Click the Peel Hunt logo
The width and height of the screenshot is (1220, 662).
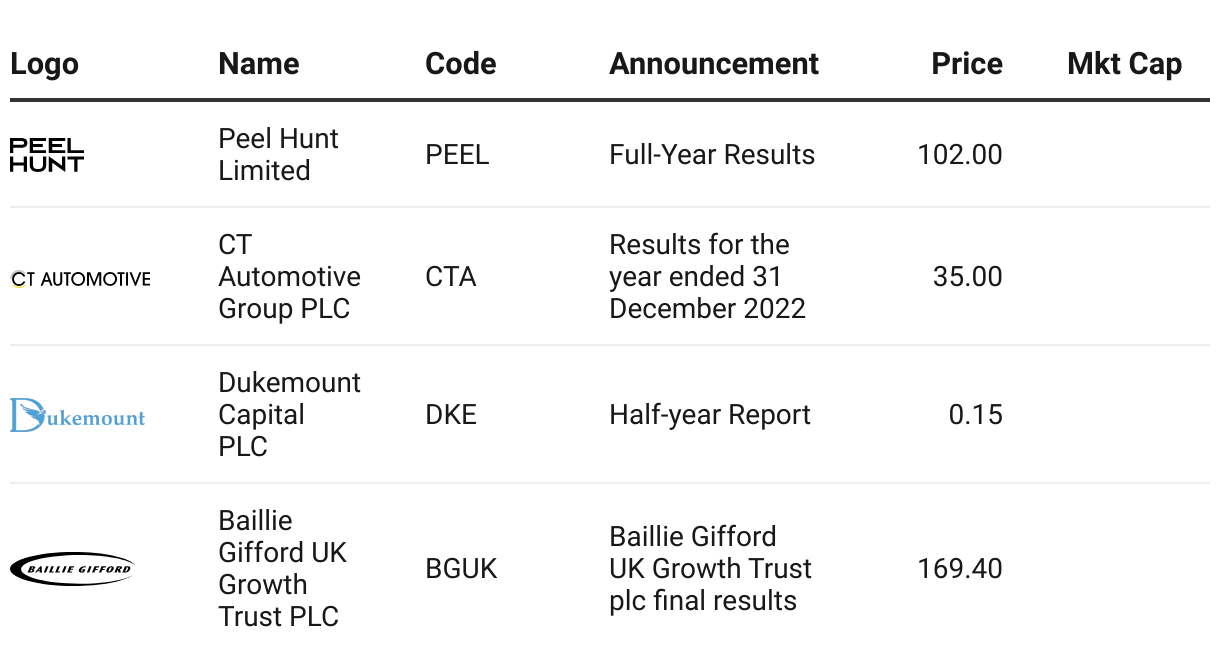47,155
